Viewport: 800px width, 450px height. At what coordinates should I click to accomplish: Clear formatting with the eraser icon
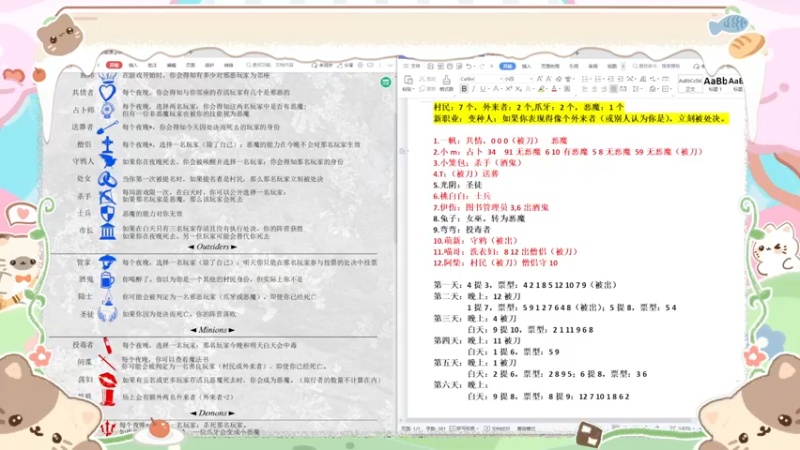click(x=559, y=79)
